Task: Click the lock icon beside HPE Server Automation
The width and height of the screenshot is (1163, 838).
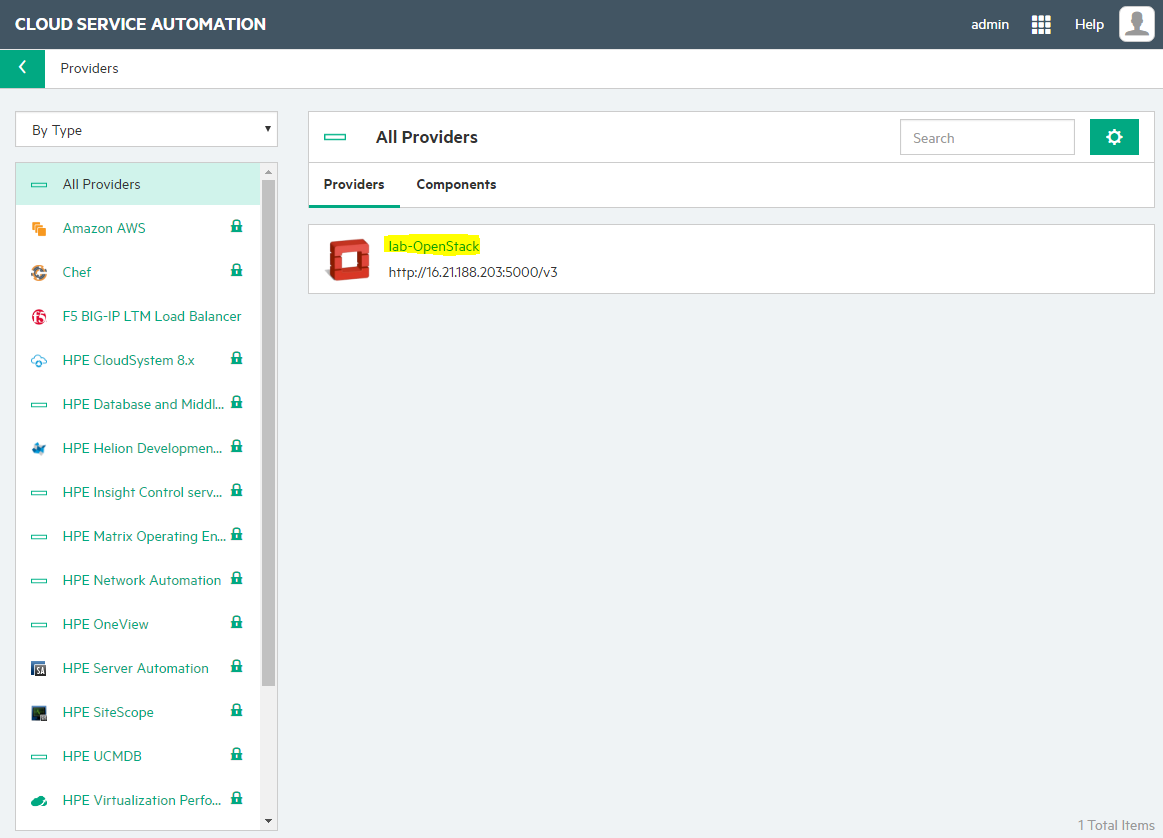Action: 237,666
